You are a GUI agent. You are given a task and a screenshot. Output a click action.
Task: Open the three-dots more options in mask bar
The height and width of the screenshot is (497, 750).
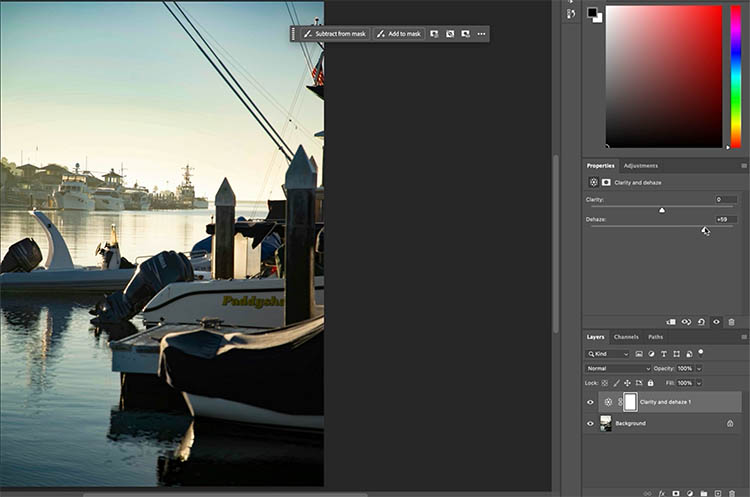tap(481, 34)
